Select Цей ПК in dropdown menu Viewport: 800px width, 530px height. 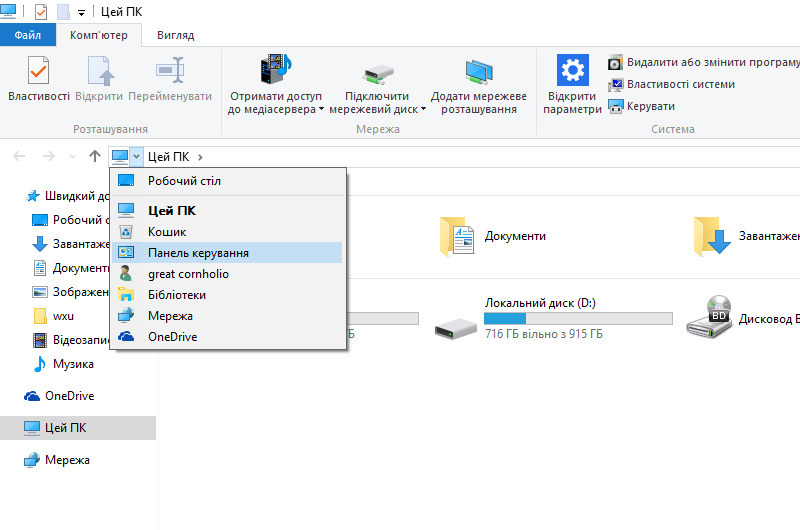point(227,210)
